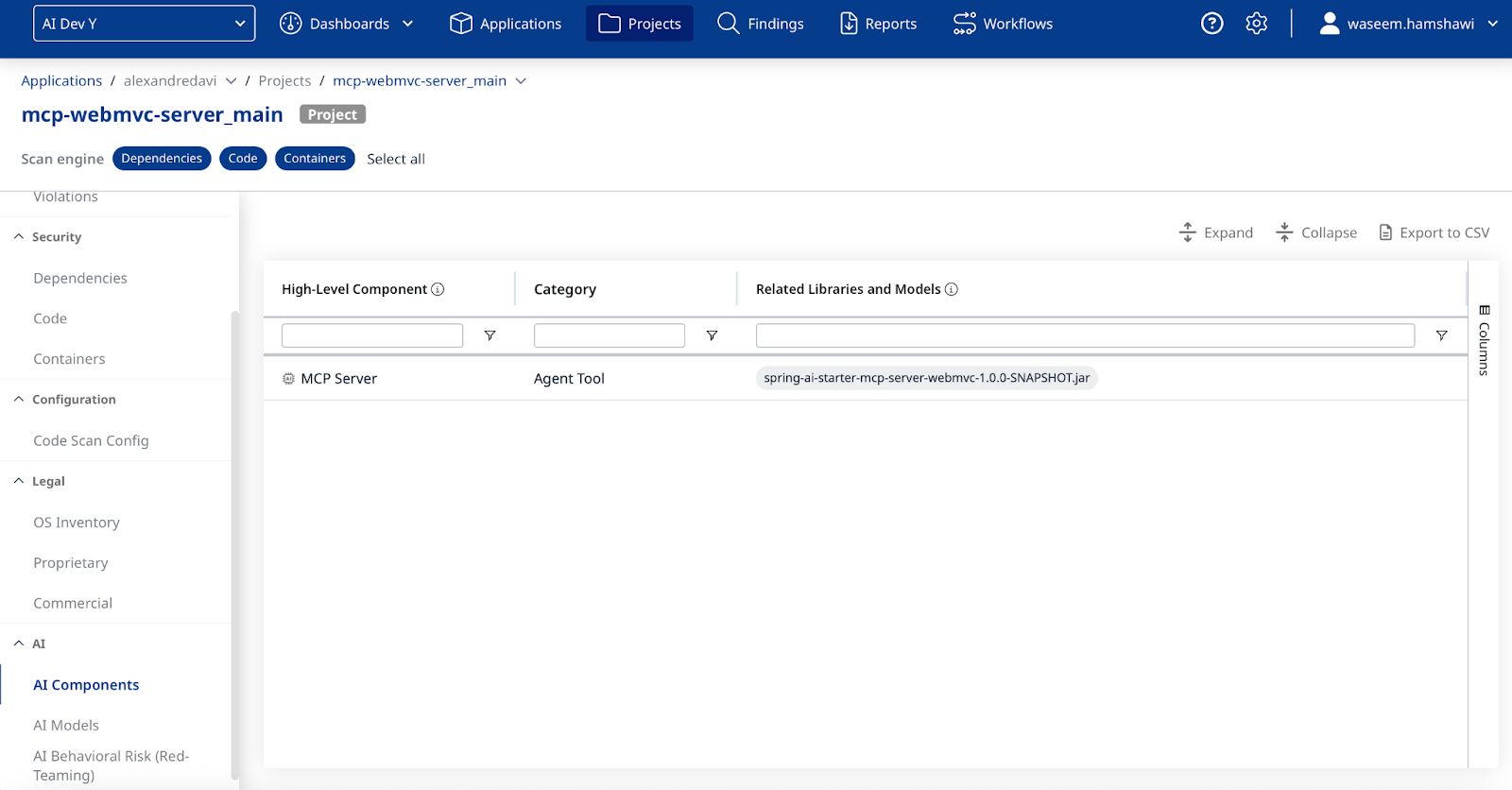Viewport: 1512px width, 790px height.
Task: Open Code under Security in sidebar
Action: point(50,318)
